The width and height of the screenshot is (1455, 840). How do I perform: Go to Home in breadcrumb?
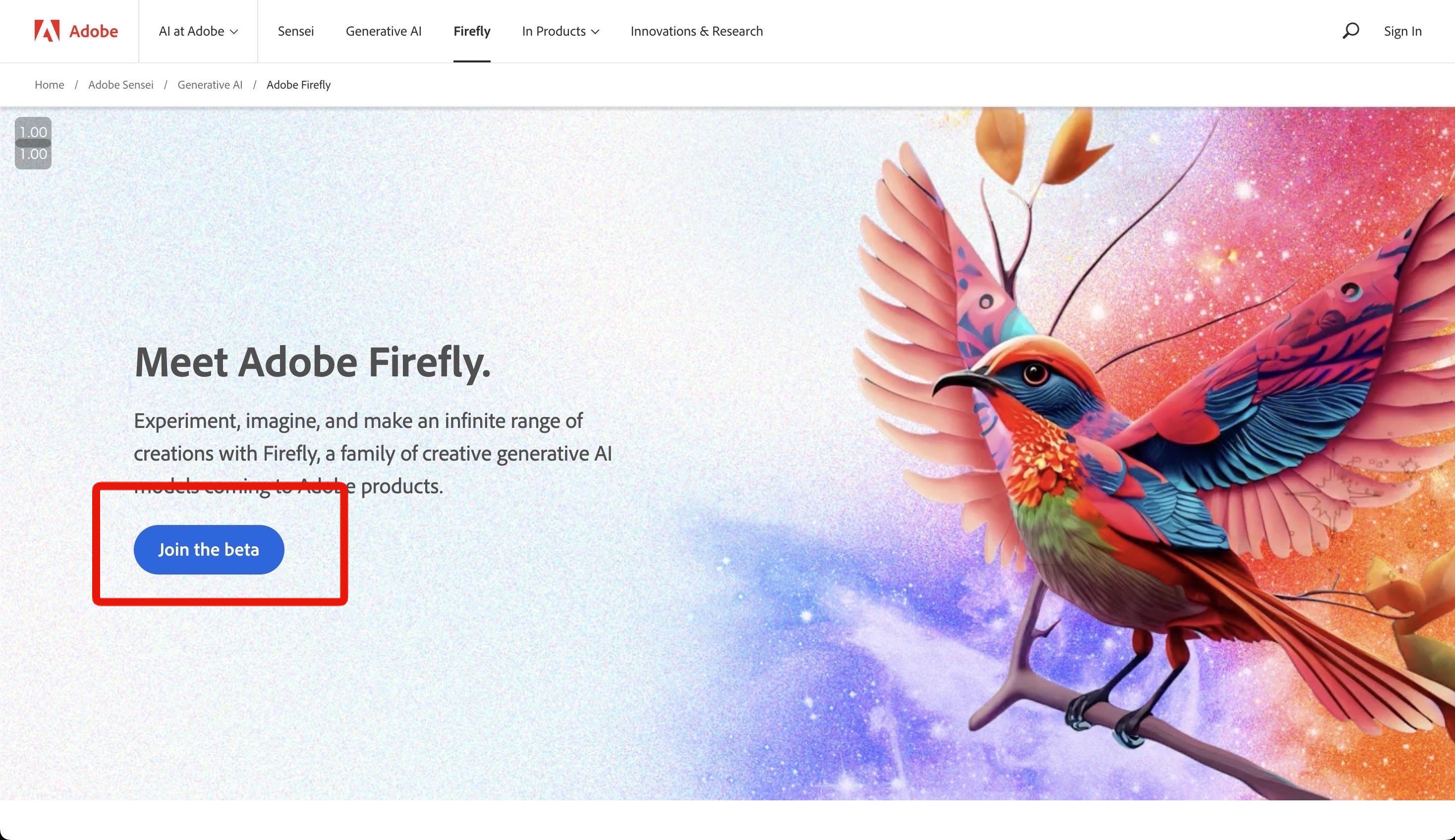point(49,85)
